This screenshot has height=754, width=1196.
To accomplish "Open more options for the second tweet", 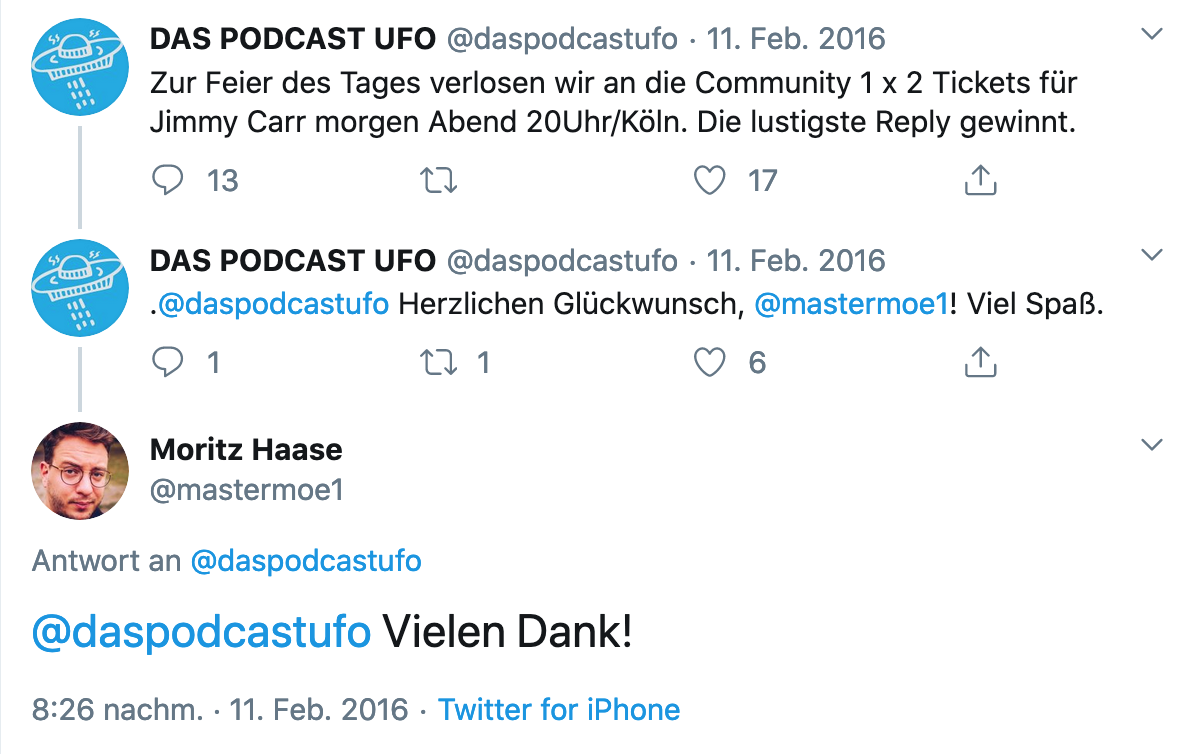I will 1152,255.
